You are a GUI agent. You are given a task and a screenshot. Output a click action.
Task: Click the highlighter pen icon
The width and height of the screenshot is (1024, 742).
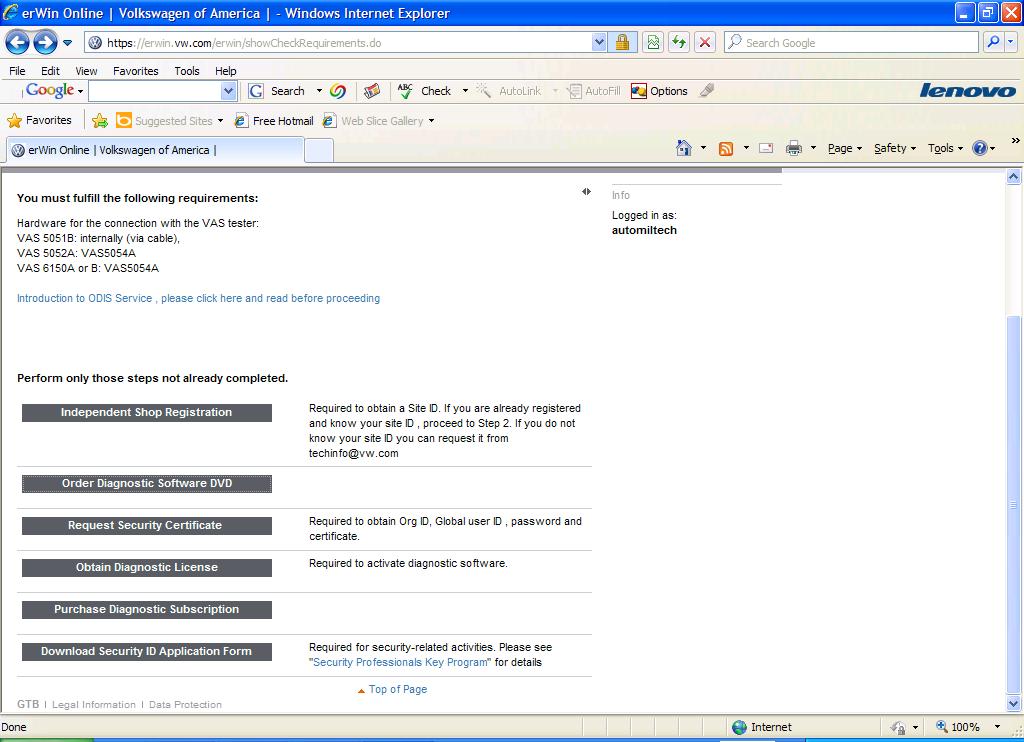pyautogui.click(x=707, y=91)
